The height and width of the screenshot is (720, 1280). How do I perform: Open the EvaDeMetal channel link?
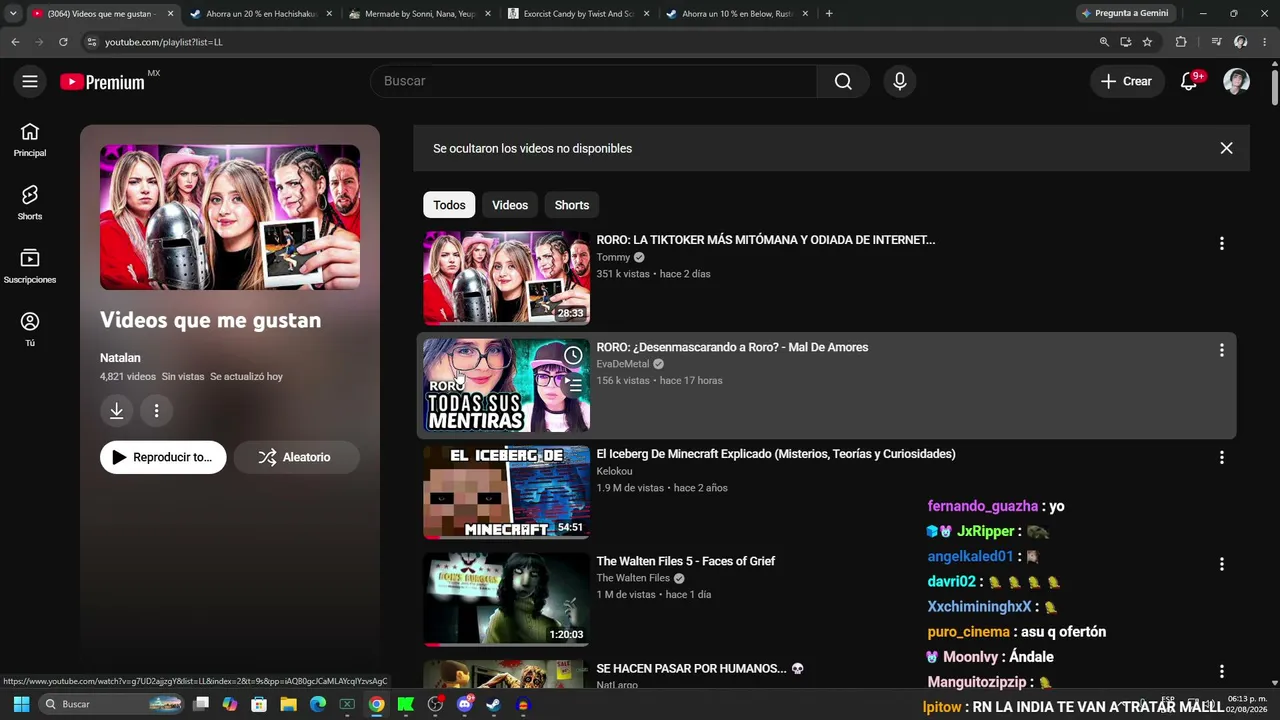[623, 364]
